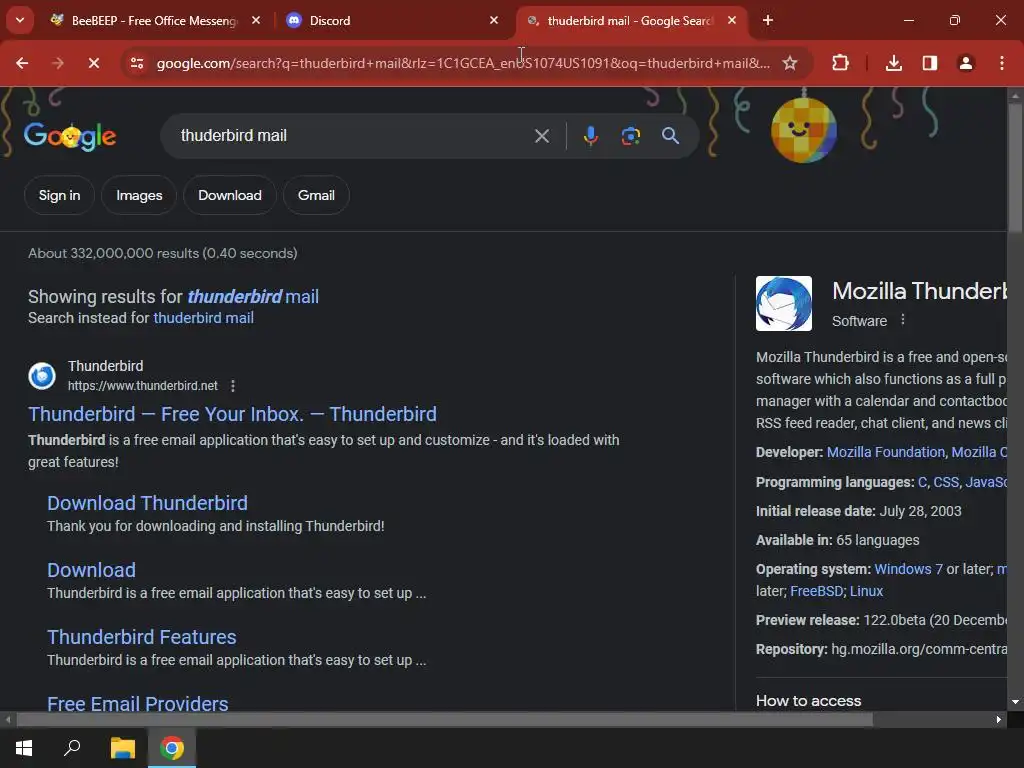Select the Download filter chip
Viewport: 1024px width, 768px height.
230,195
